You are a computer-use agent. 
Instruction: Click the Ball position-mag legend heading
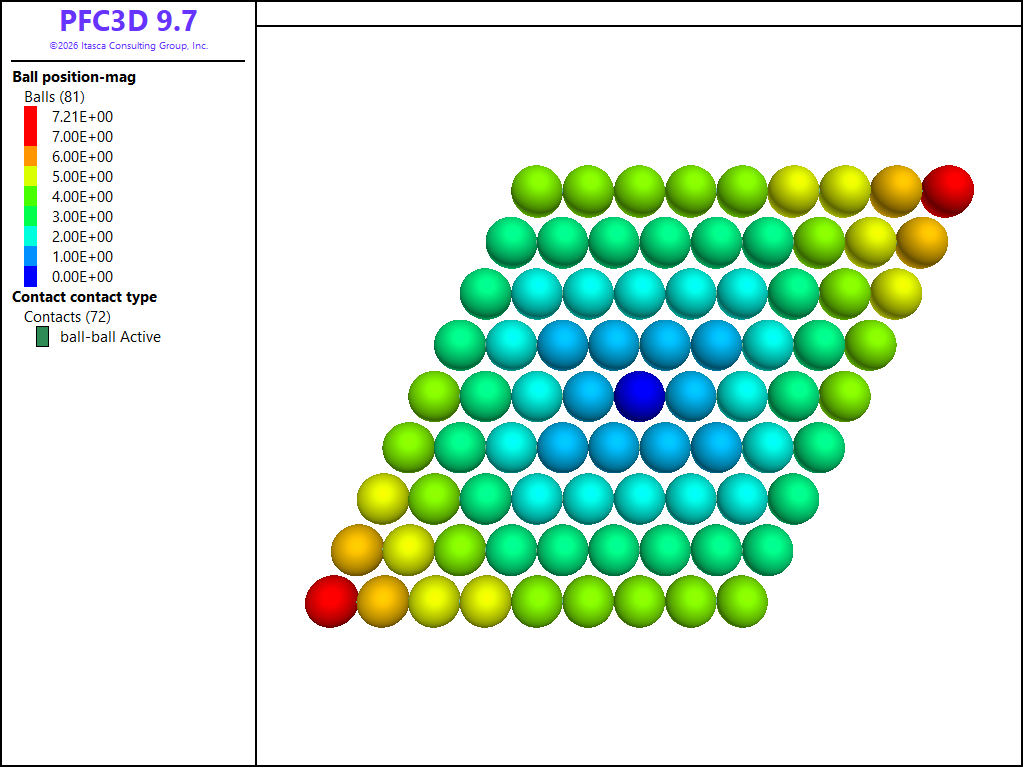74,77
